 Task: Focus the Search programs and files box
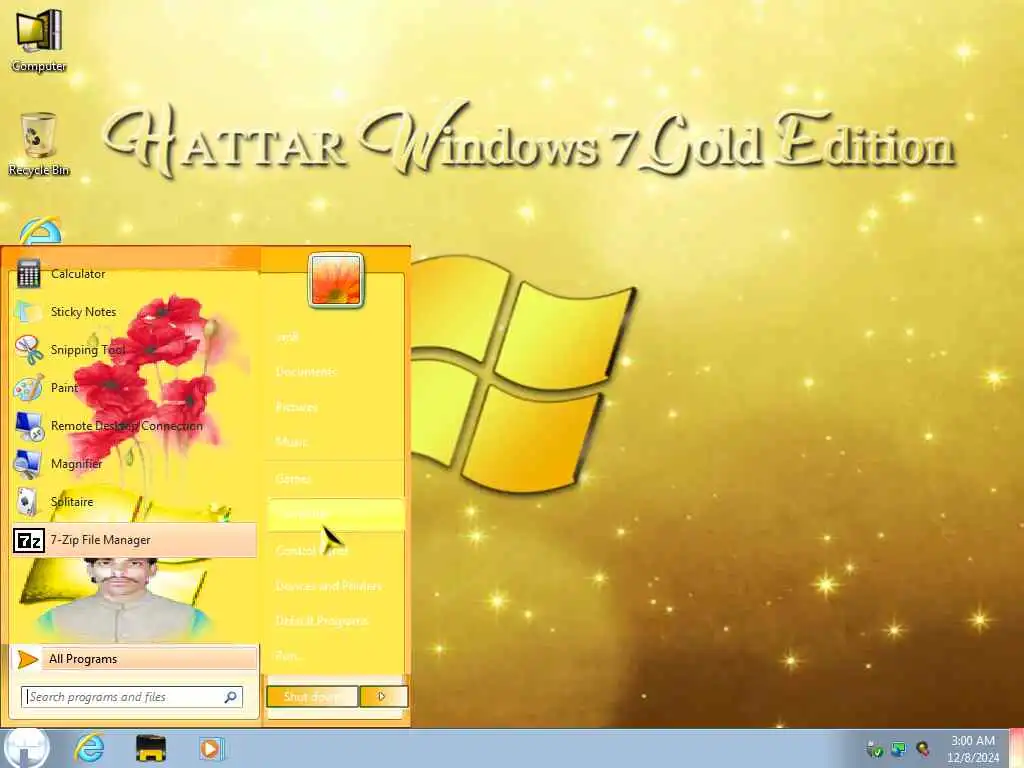(x=132, y=697)
